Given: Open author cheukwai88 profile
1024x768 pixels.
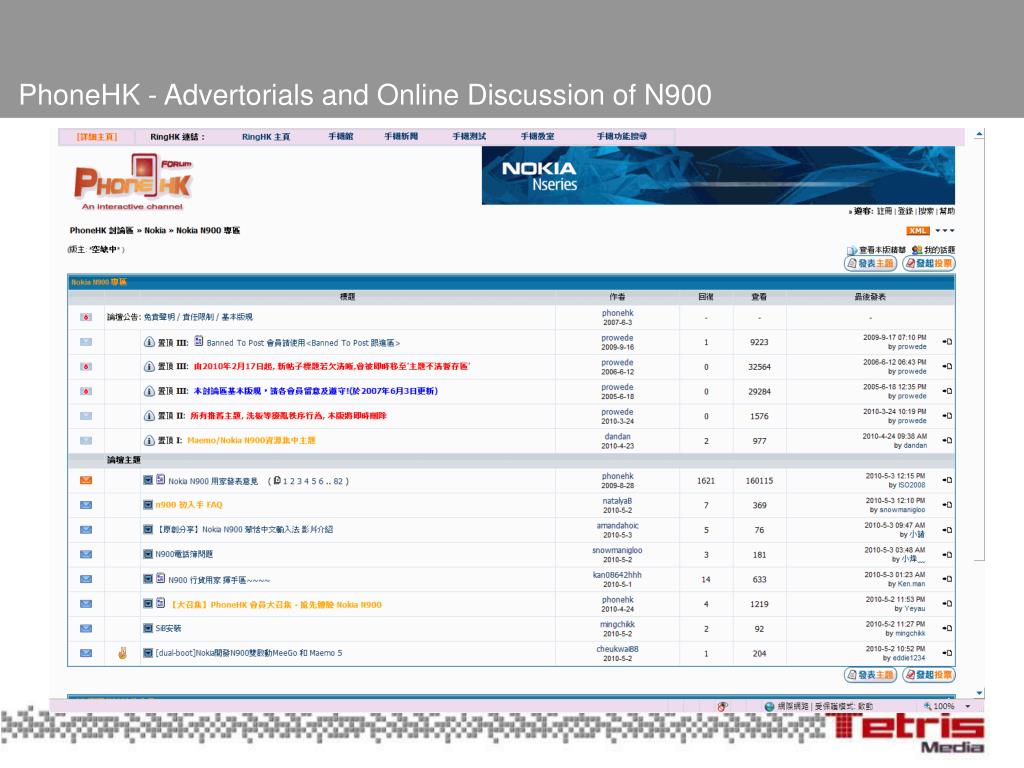Looking at the screenshot, I should [617, 649].
